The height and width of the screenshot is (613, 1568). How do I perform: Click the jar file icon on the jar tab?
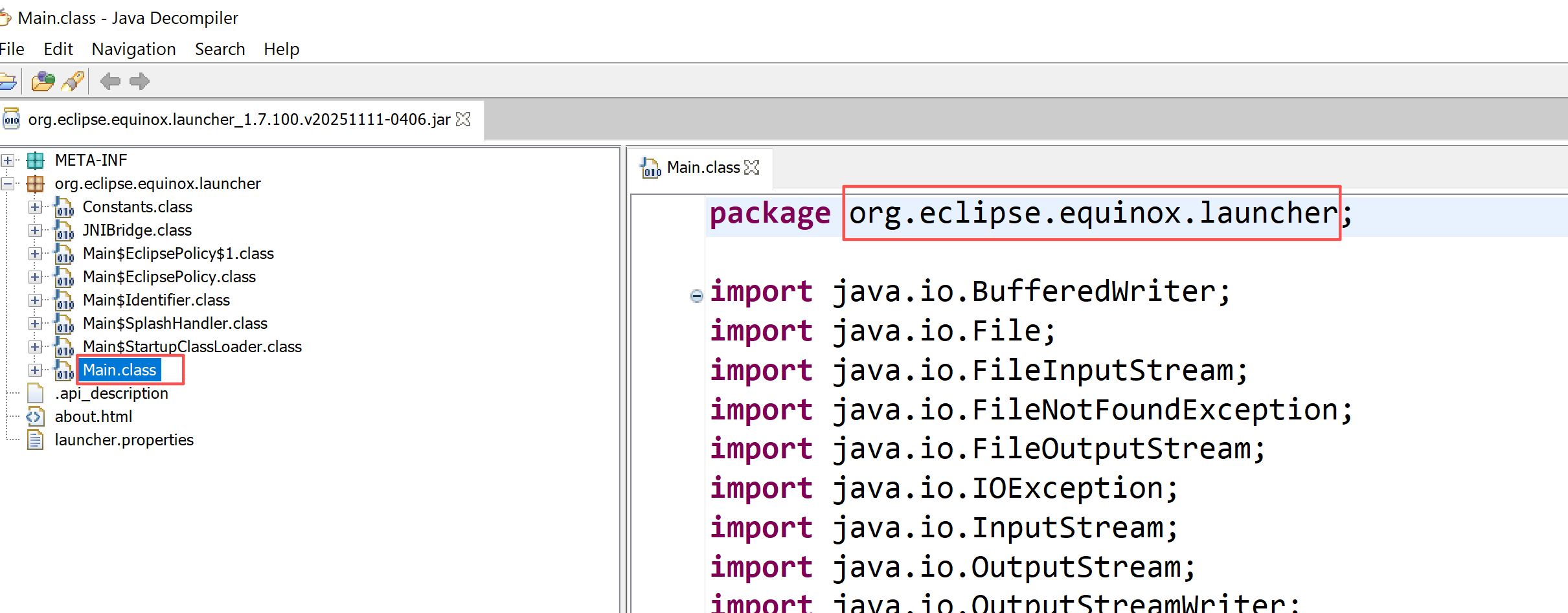click(x=12, y=119)
